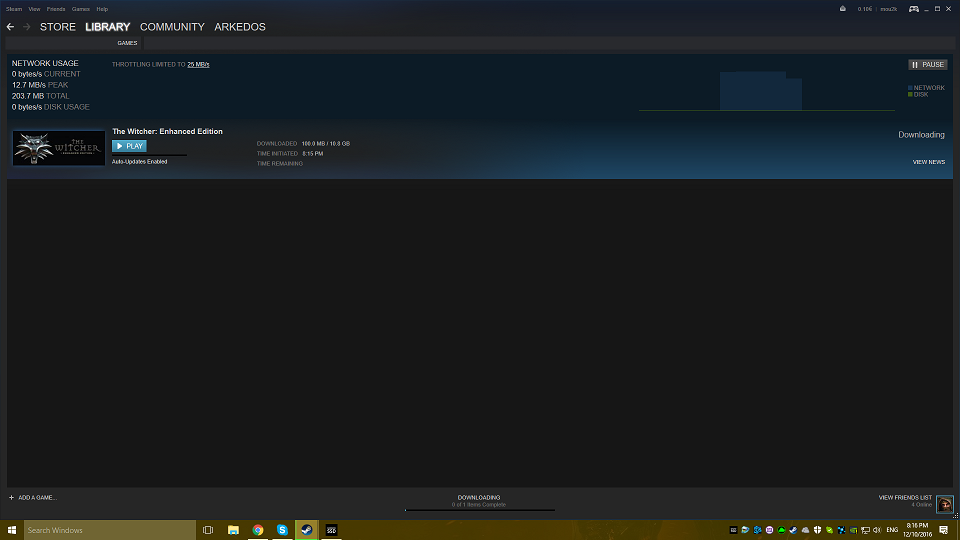
Task: Open Big Picture mode controller icon
Action: coord(913,9)
